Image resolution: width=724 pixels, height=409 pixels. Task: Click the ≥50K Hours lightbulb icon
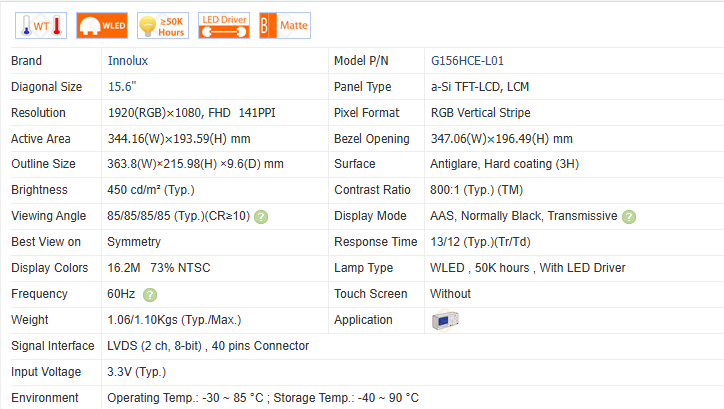(x=162, y=25)
